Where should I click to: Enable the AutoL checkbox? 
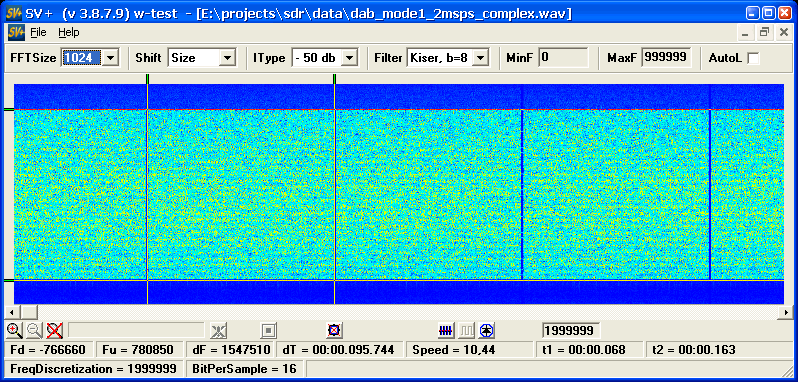pos(753,58)
